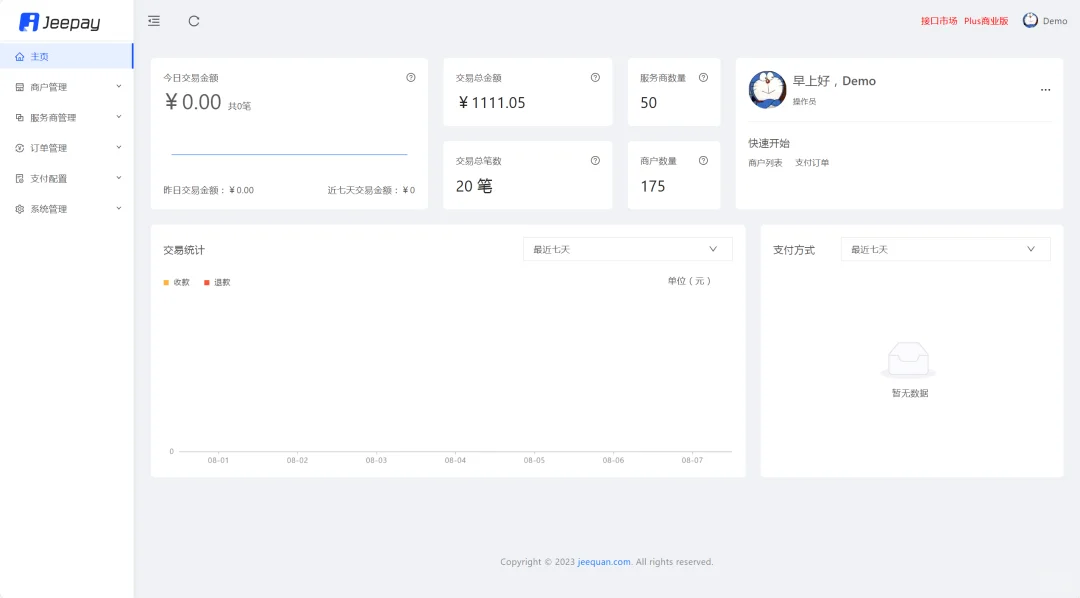Open the 最近七天 dropdown in 交易统计 panel

(627, 248)
